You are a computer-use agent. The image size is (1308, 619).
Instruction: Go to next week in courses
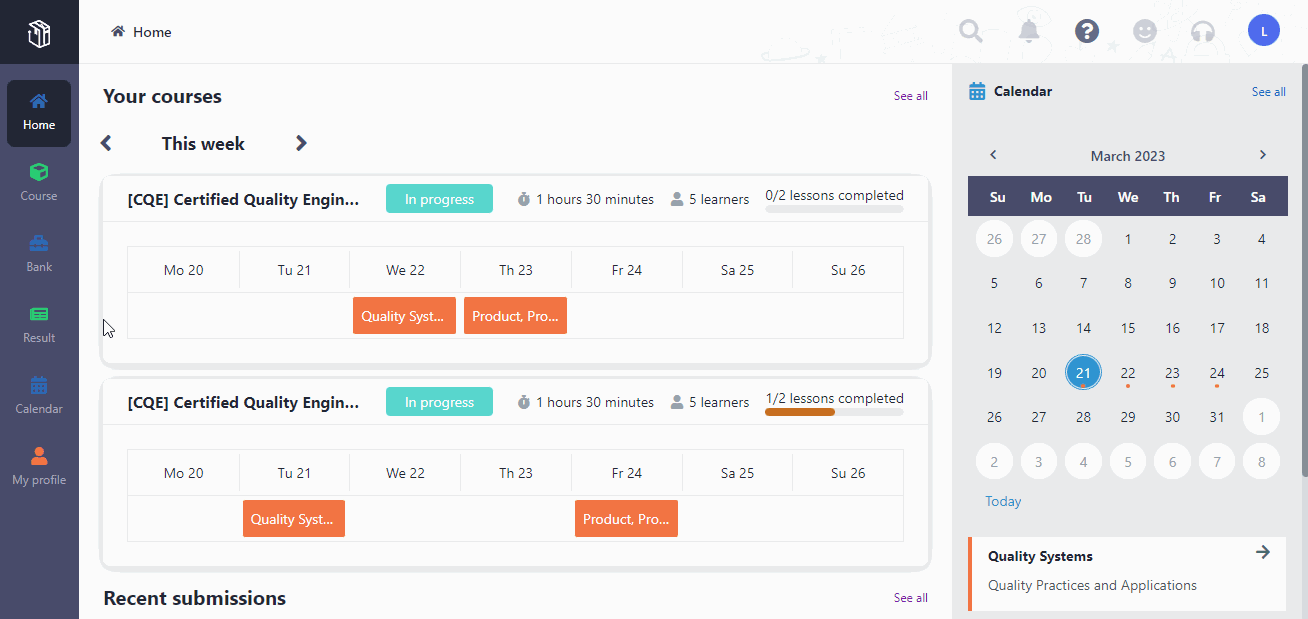tap(301, 143)
